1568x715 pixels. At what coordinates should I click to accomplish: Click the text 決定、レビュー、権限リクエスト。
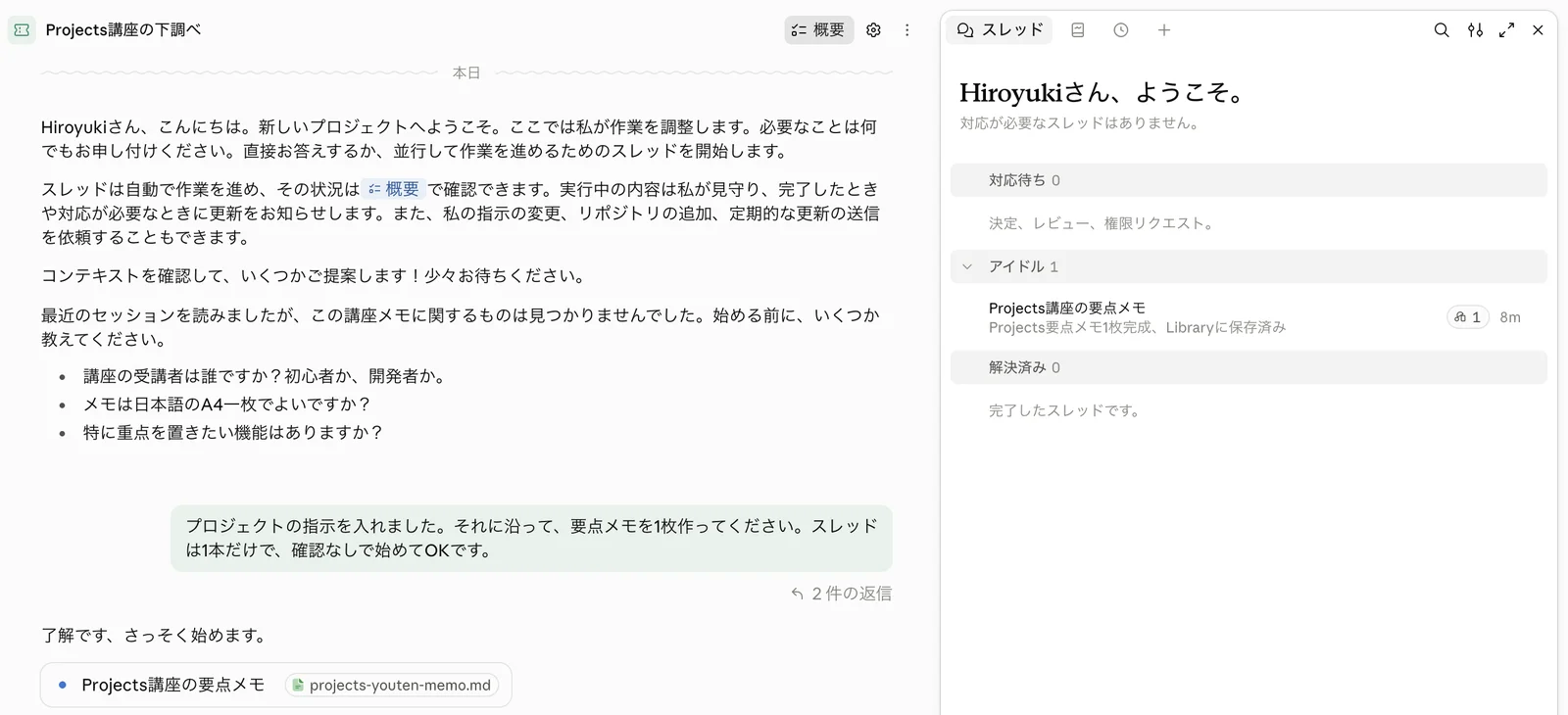1103,223
